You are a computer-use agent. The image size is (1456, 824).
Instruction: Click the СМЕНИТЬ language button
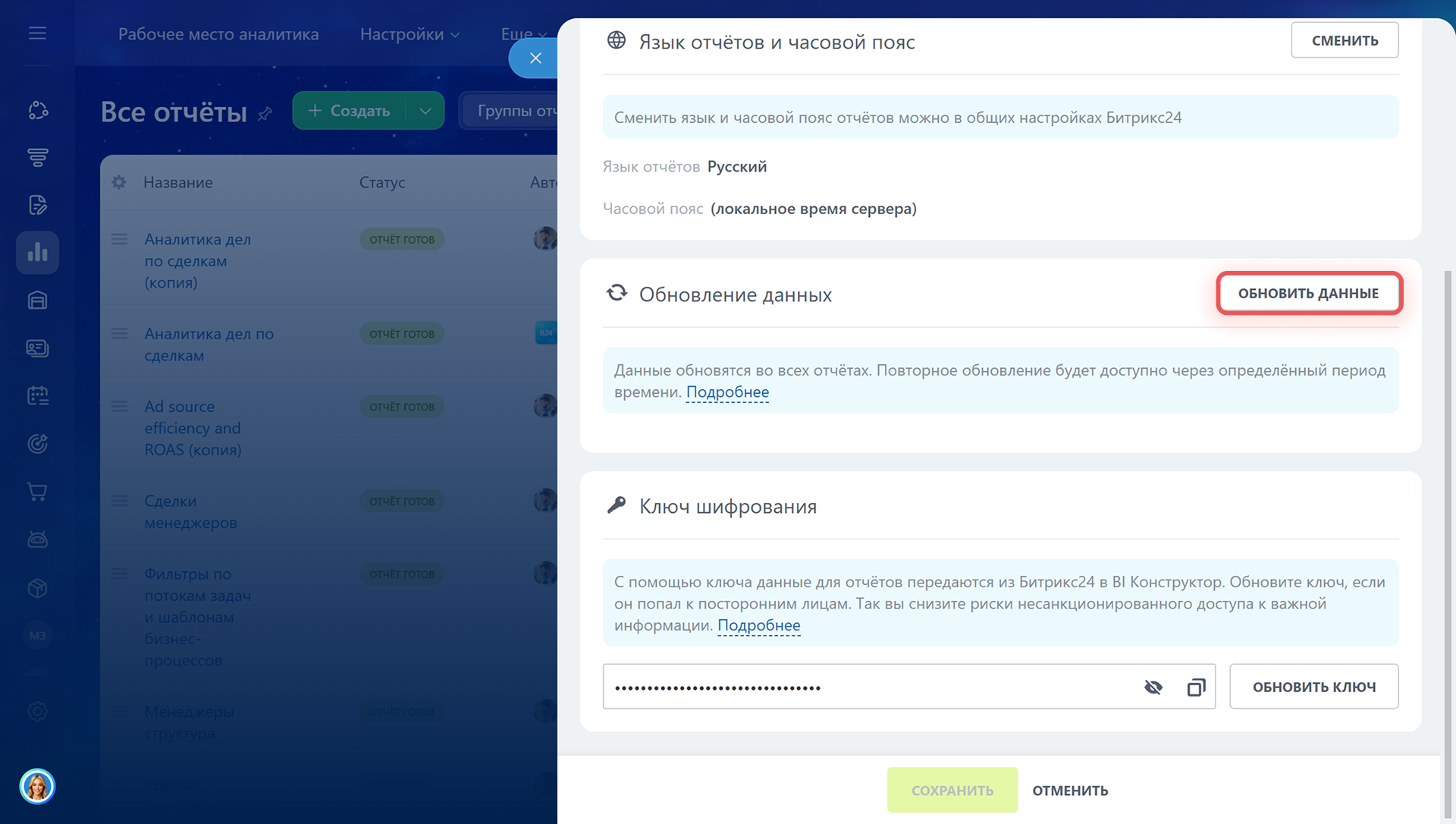[x=1345, y=40]
